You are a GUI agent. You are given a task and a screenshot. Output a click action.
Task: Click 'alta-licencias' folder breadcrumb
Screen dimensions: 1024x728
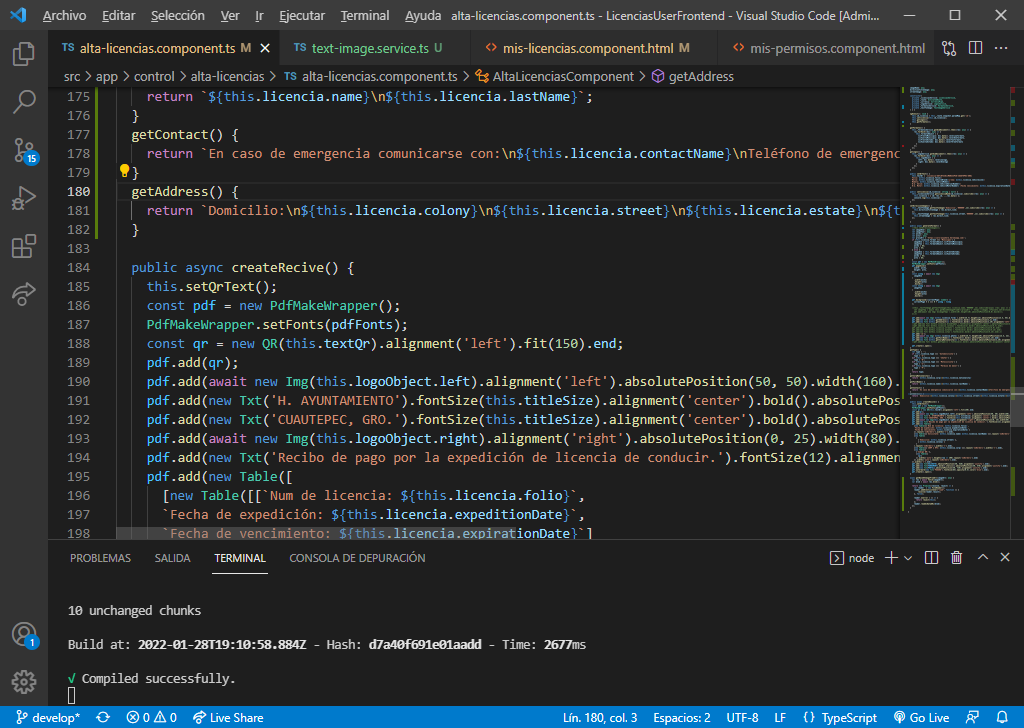(227, 76)
